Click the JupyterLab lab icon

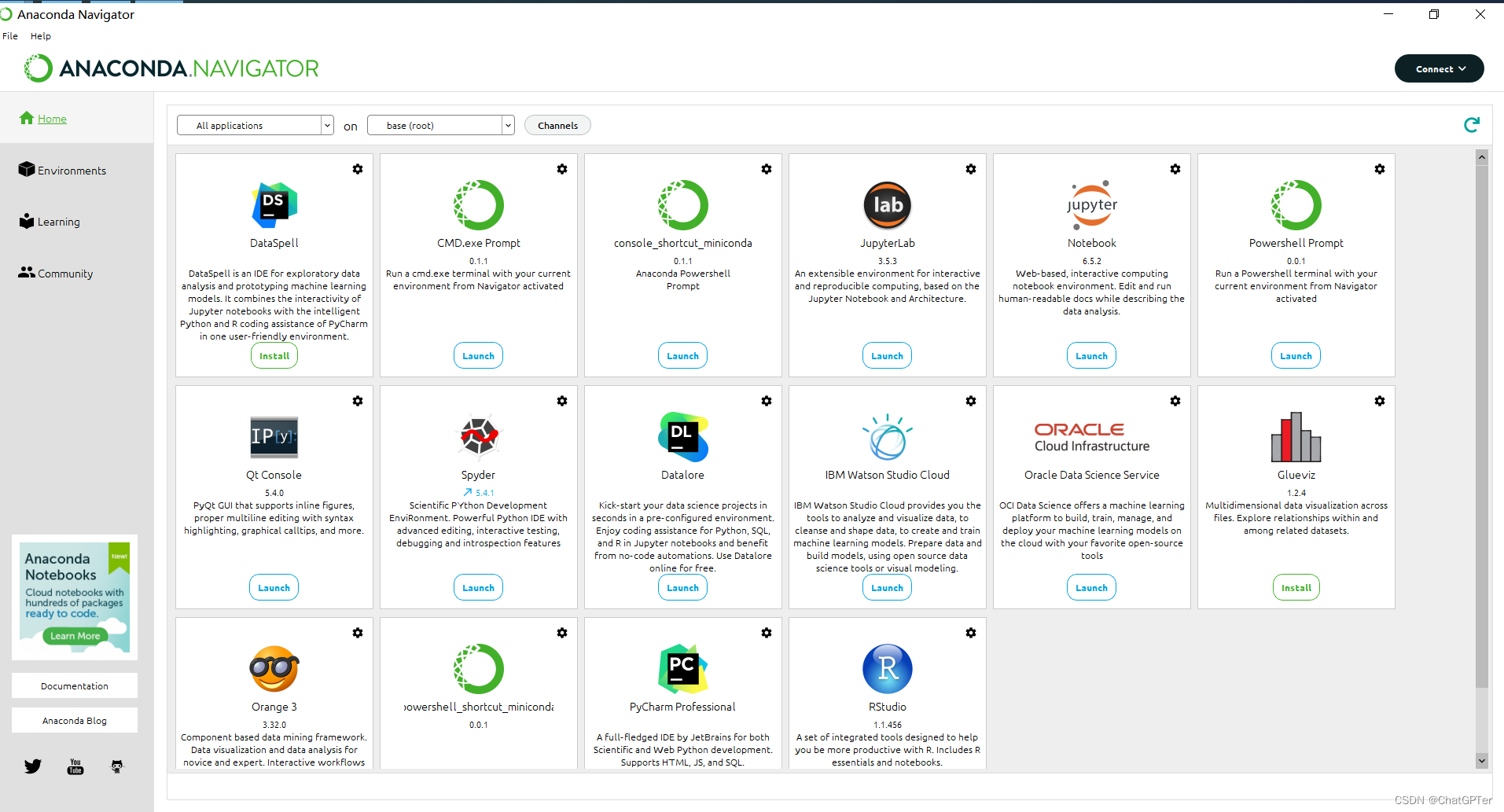888,204
